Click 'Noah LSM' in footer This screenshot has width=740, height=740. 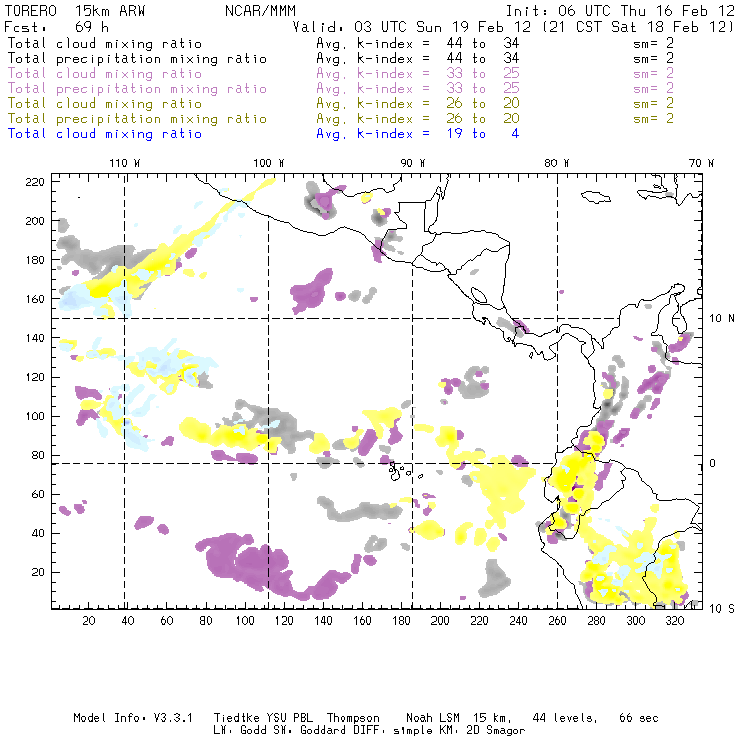433,718
